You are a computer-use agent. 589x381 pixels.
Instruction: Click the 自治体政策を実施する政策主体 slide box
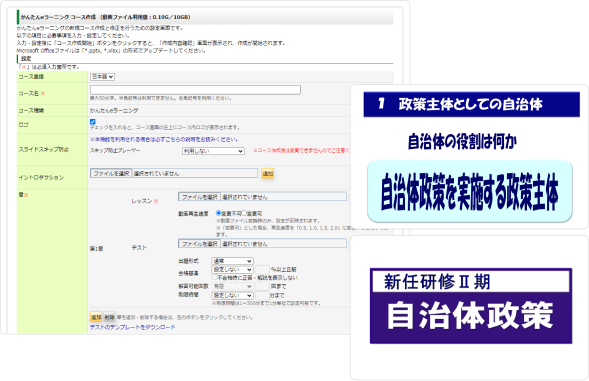[470, 191]
